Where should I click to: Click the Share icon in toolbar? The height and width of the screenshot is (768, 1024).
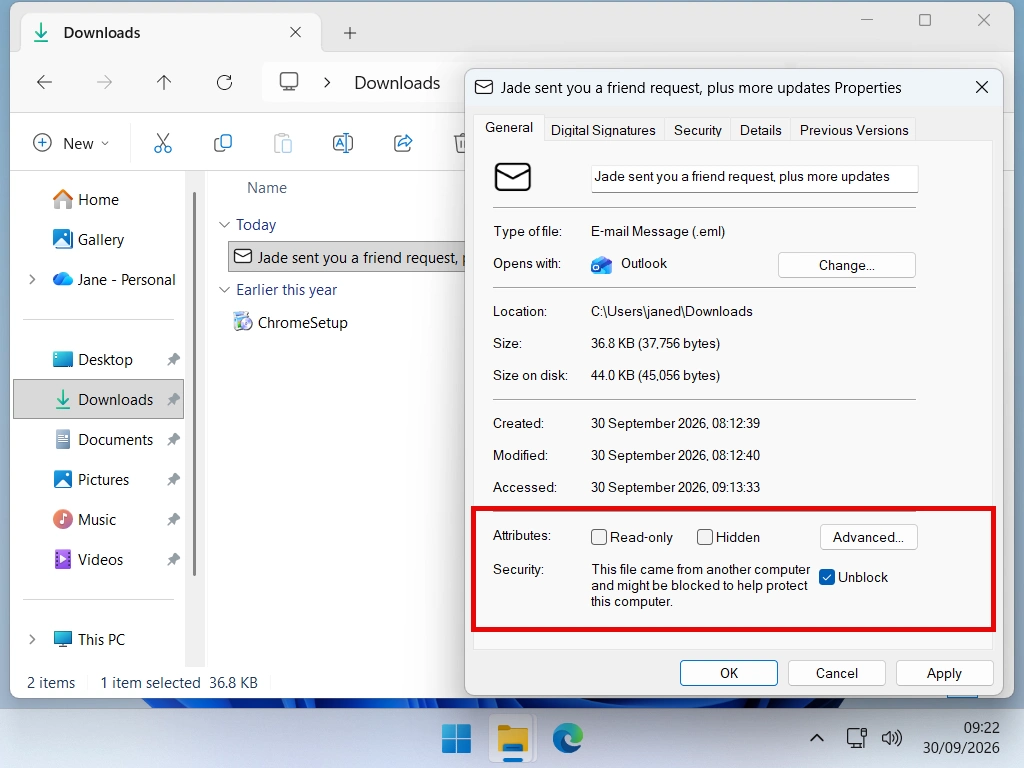click(x=403, y=143)
